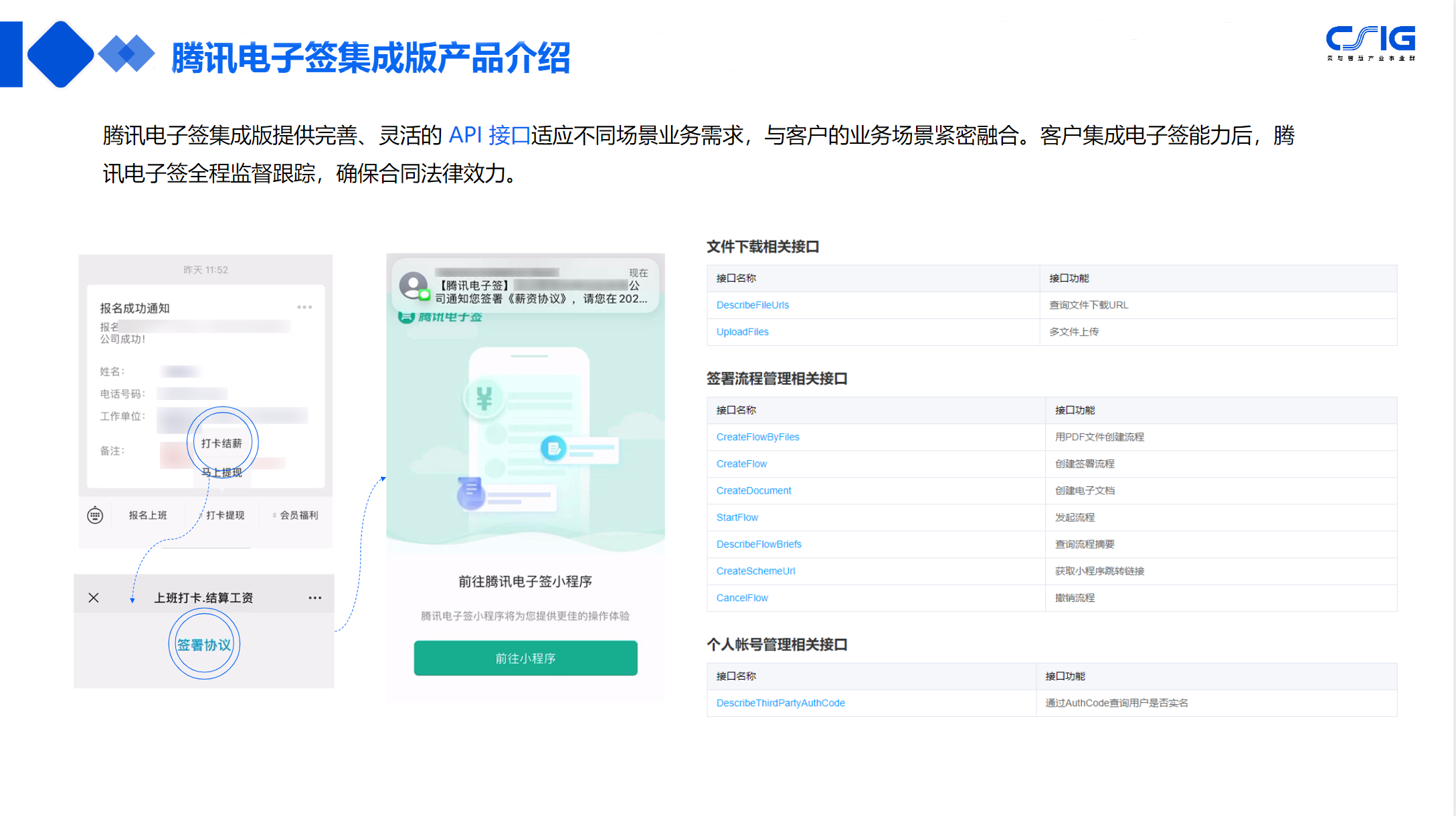The width and height of the screenshot is (1456, 816).
Task: Open the DescribeFlowBriefs link
Action: pyautogui.click(x=759, y=544)
